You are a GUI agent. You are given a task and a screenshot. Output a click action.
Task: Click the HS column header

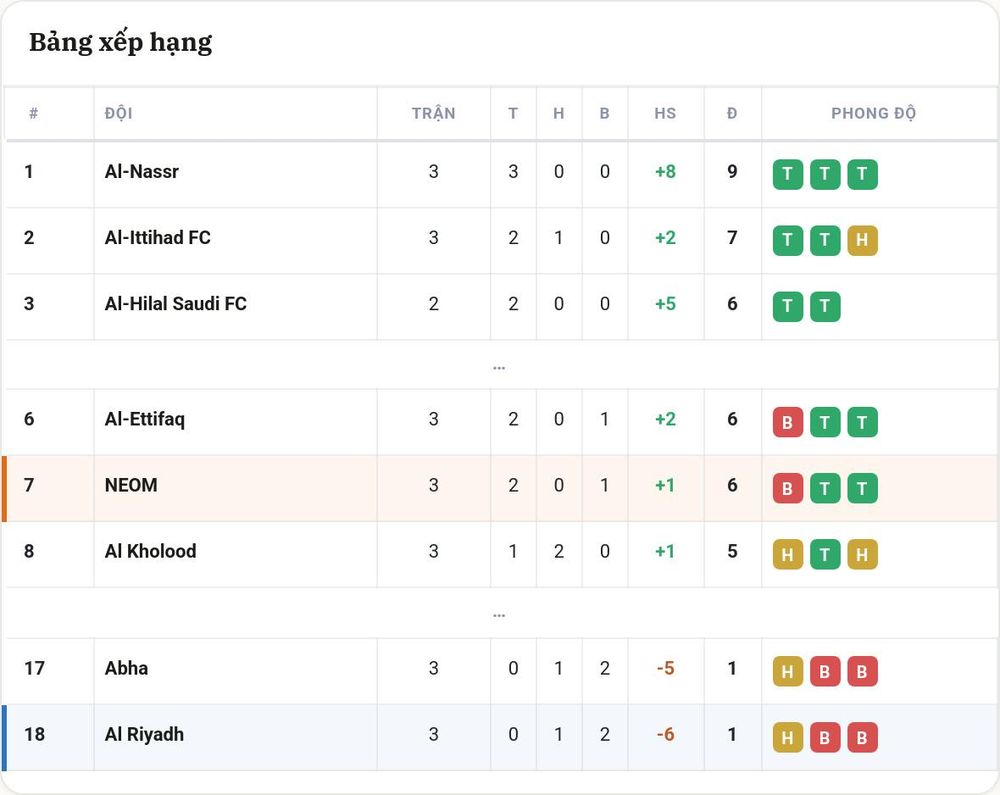[665, 113]
